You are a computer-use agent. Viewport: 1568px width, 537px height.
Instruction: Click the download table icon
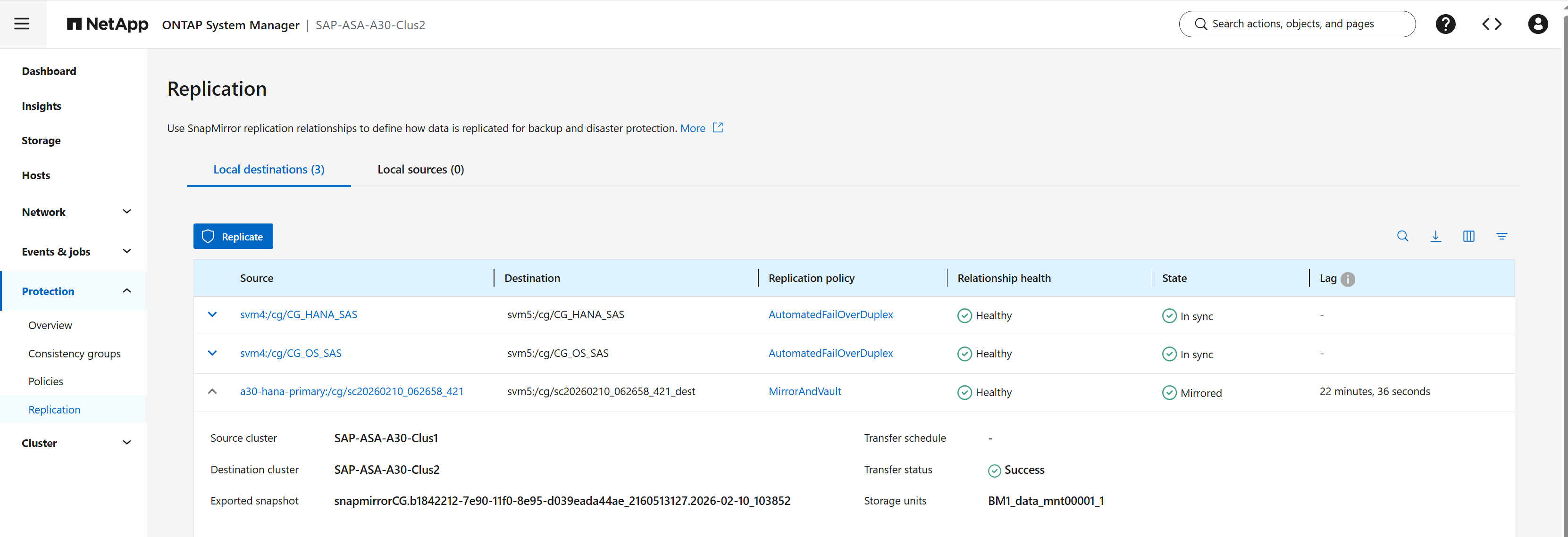pos(1435,236)
